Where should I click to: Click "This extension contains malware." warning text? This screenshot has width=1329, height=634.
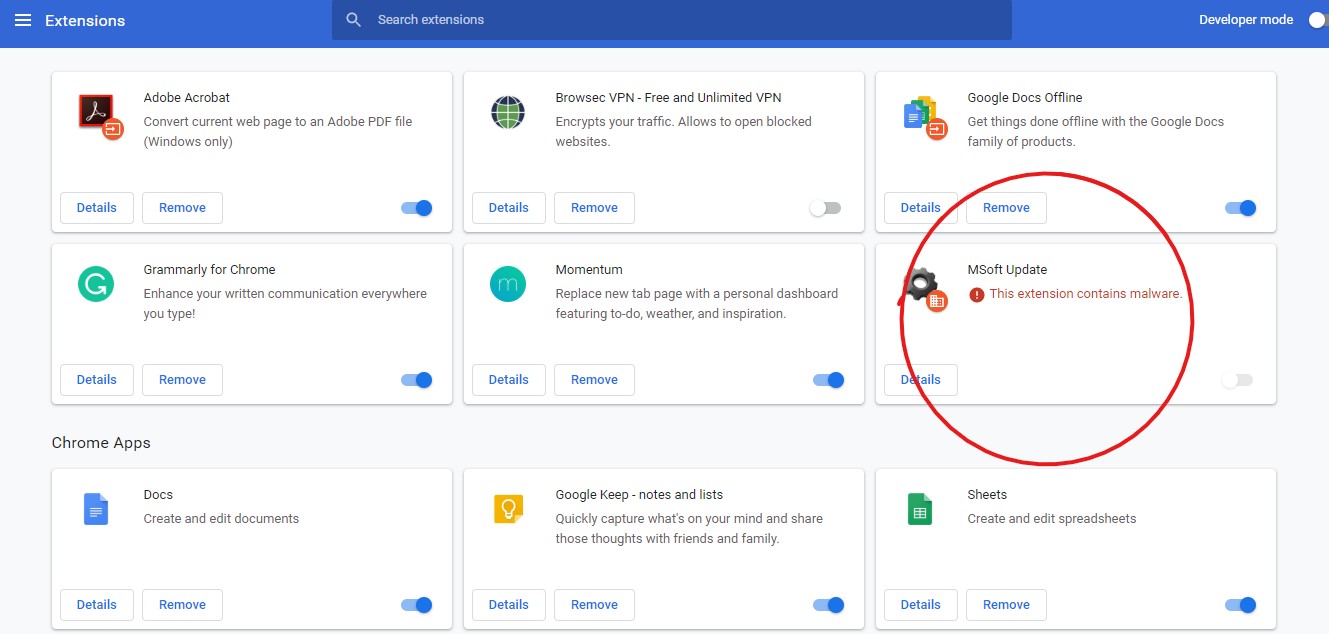pos(1086,294)
